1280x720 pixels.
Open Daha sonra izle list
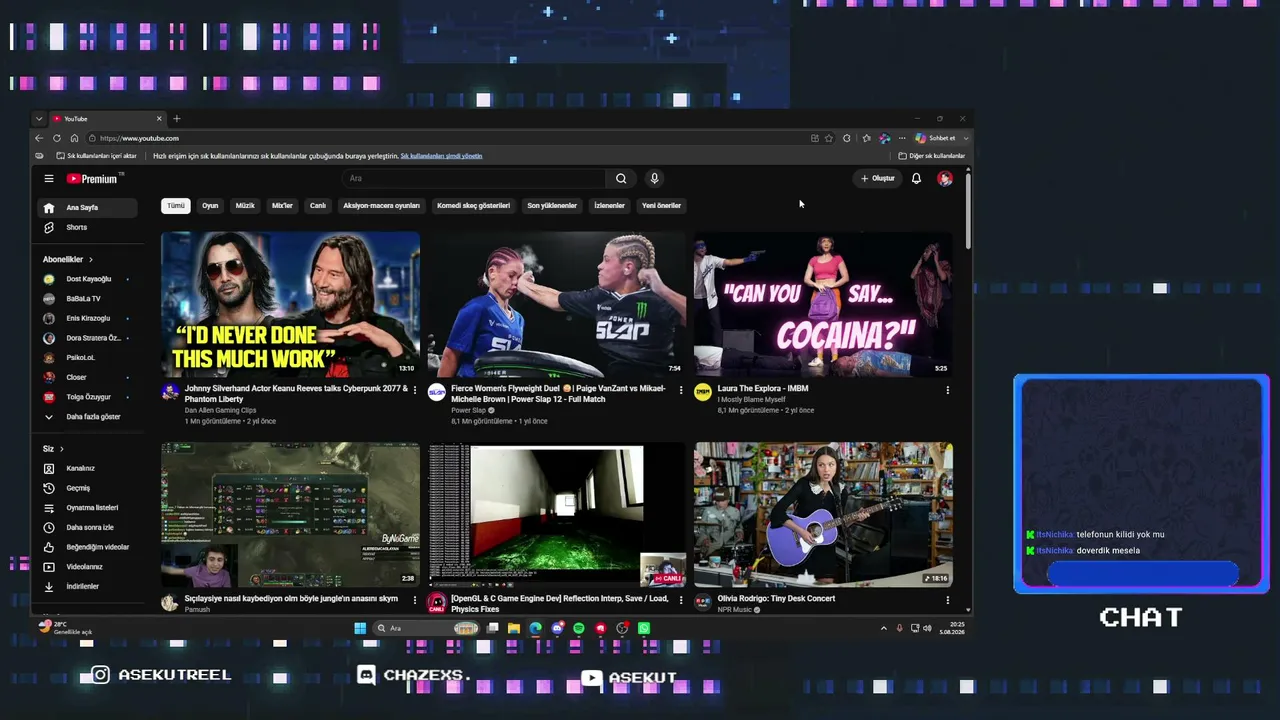(88, 527)
